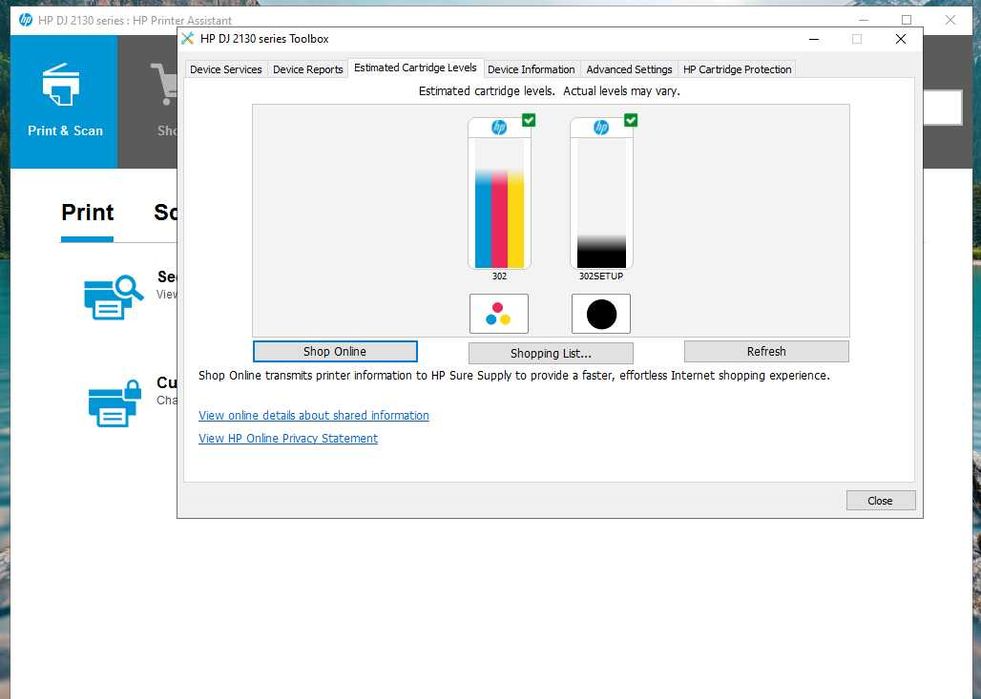981x699 pixels.
Task: Click the green checkmark on the 302 cartridge
Action: (529, 120)
